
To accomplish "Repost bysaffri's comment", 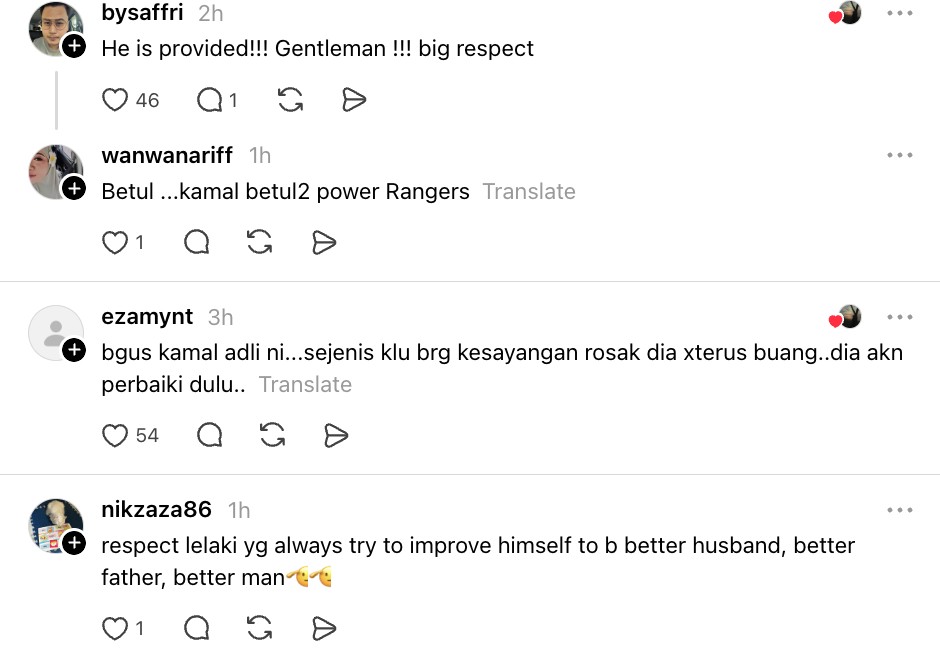I will (290, 100).
